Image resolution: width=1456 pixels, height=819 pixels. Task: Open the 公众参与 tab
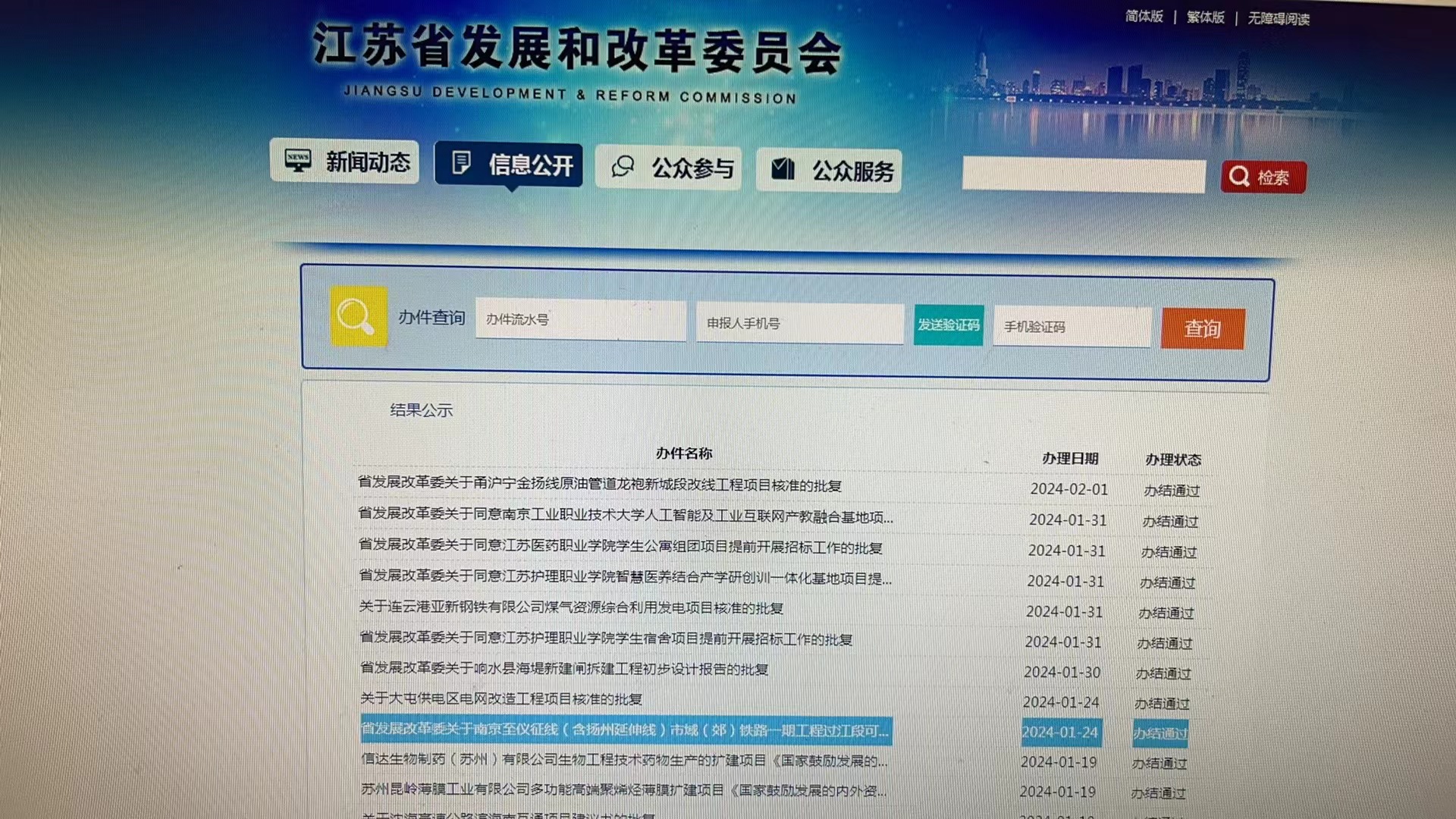click(668, 167)
